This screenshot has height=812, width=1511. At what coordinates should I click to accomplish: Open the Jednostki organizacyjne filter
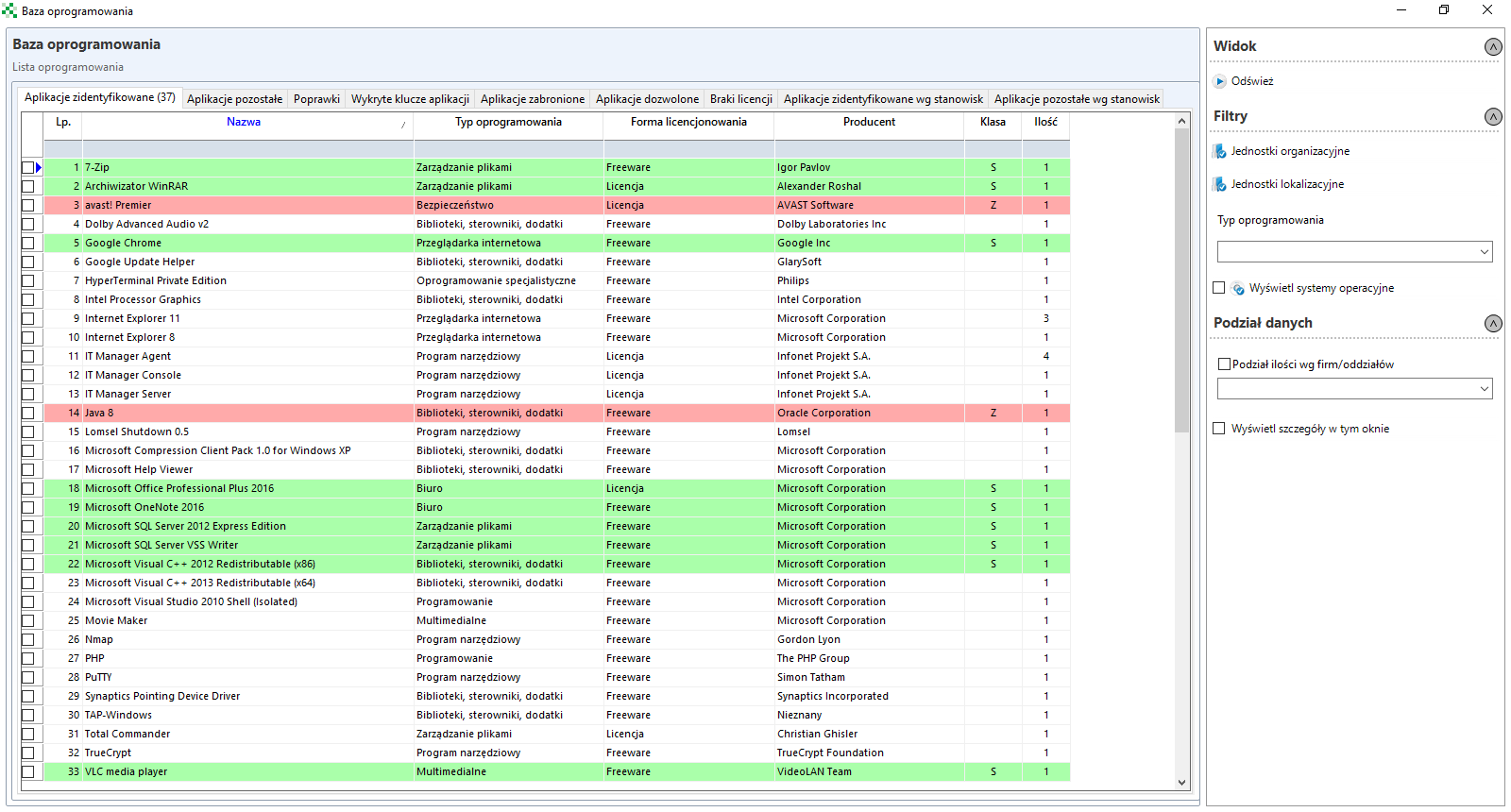point(1290,151)
